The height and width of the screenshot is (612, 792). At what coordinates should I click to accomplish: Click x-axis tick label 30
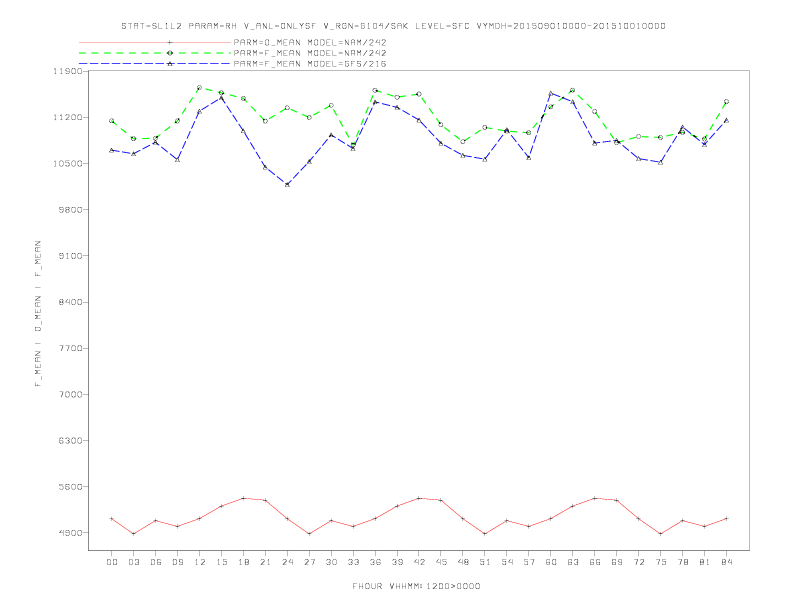pos(331,562)
